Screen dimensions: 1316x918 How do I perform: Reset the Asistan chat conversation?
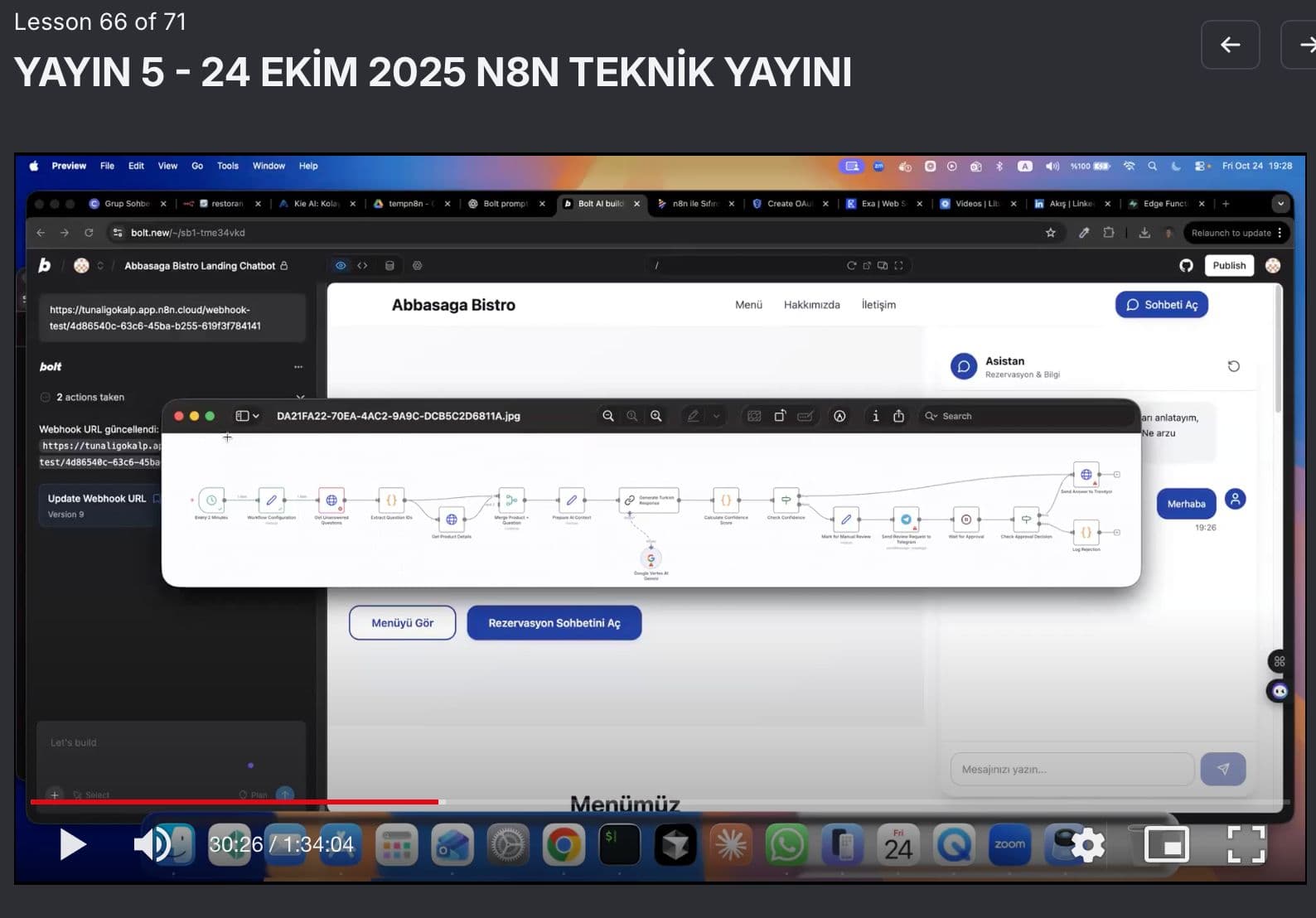click(x=1233, y=366)
